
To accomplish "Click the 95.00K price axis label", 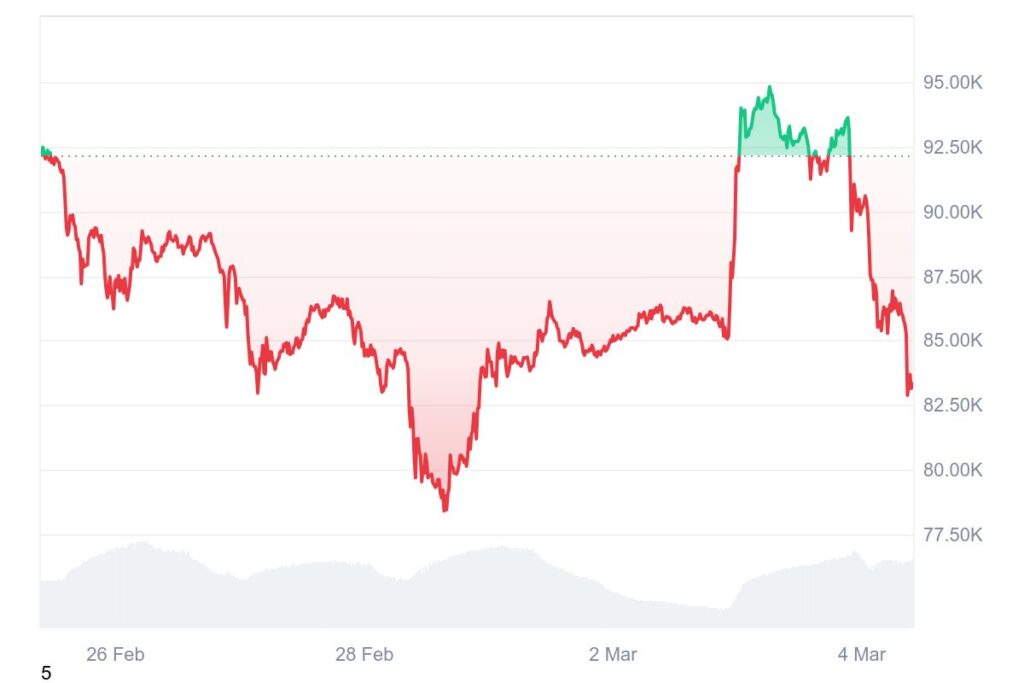I will [953, 83].
